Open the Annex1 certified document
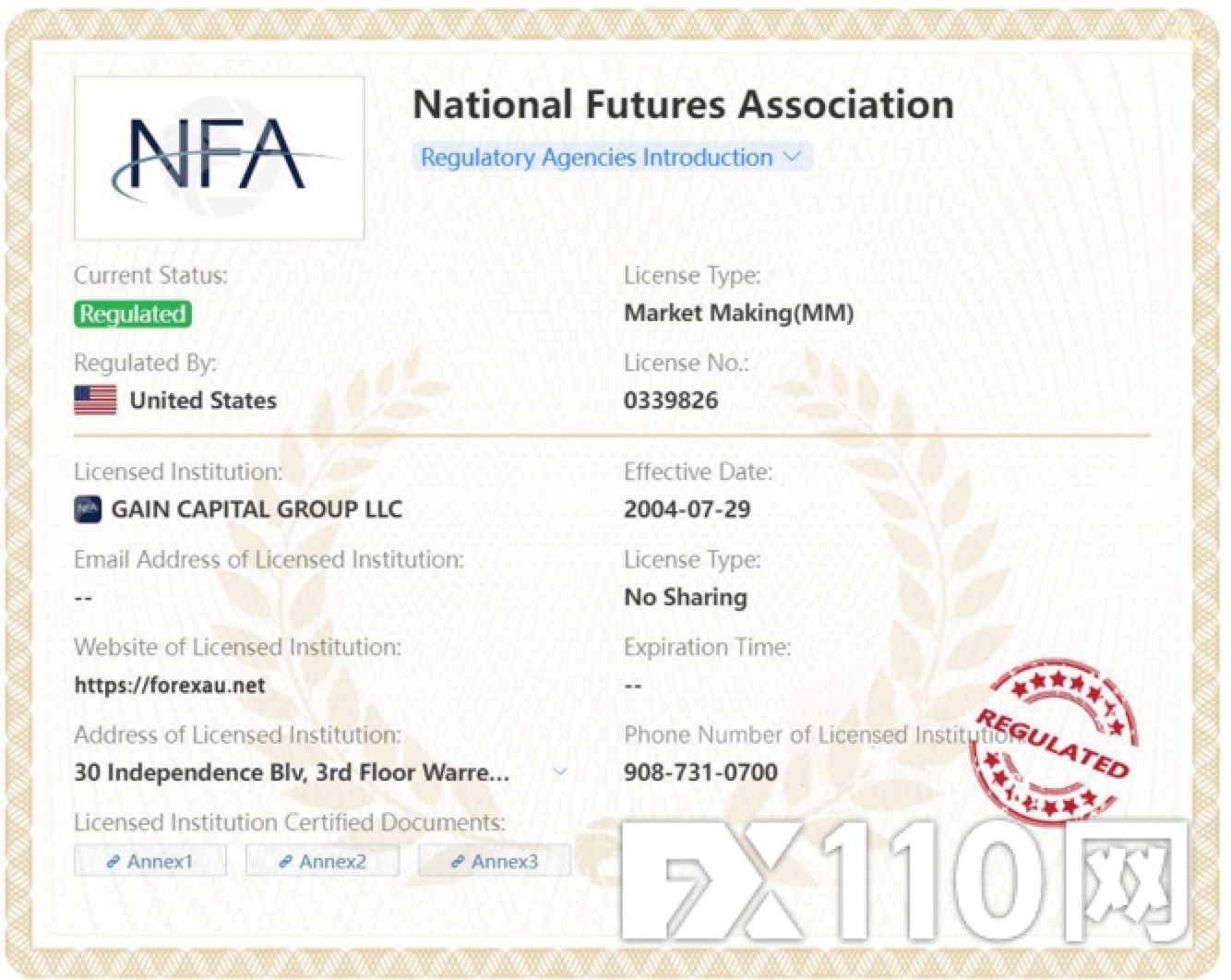The width and height of the screenshot is (1231, 980). 150,861
